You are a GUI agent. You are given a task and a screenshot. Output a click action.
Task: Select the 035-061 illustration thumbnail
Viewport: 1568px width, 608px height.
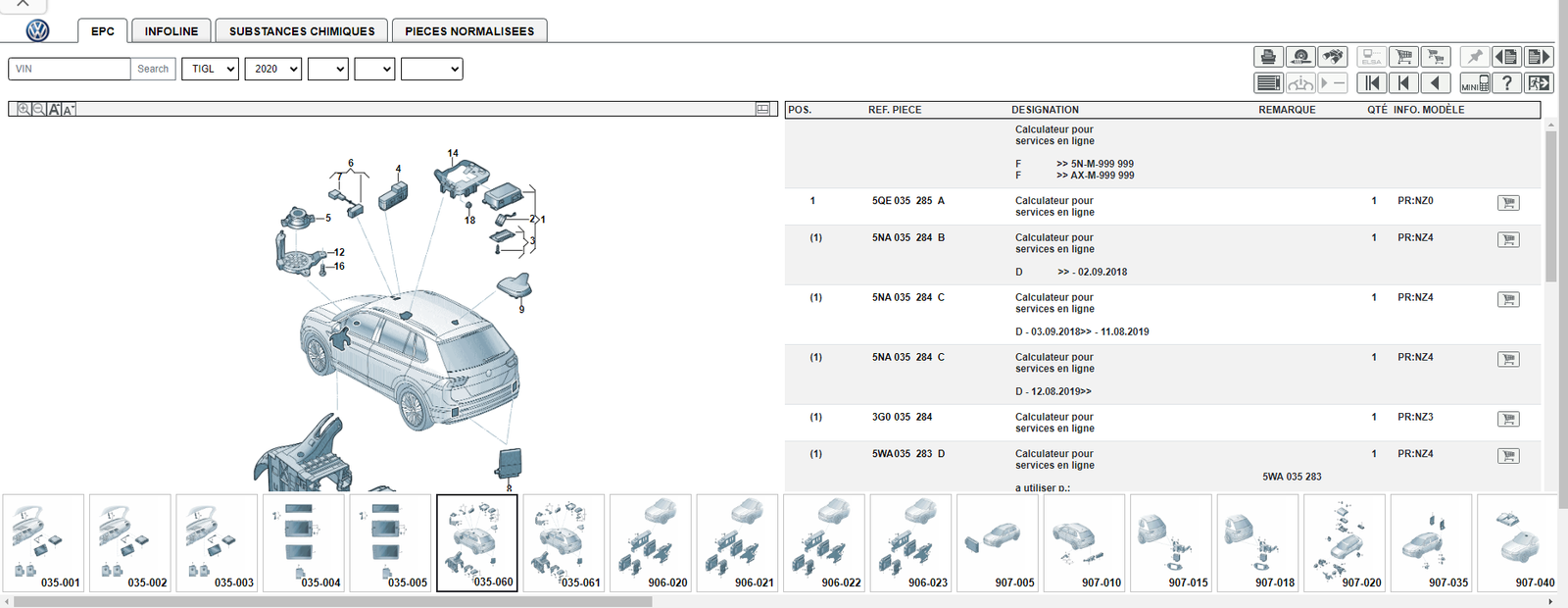click(563, 543)
